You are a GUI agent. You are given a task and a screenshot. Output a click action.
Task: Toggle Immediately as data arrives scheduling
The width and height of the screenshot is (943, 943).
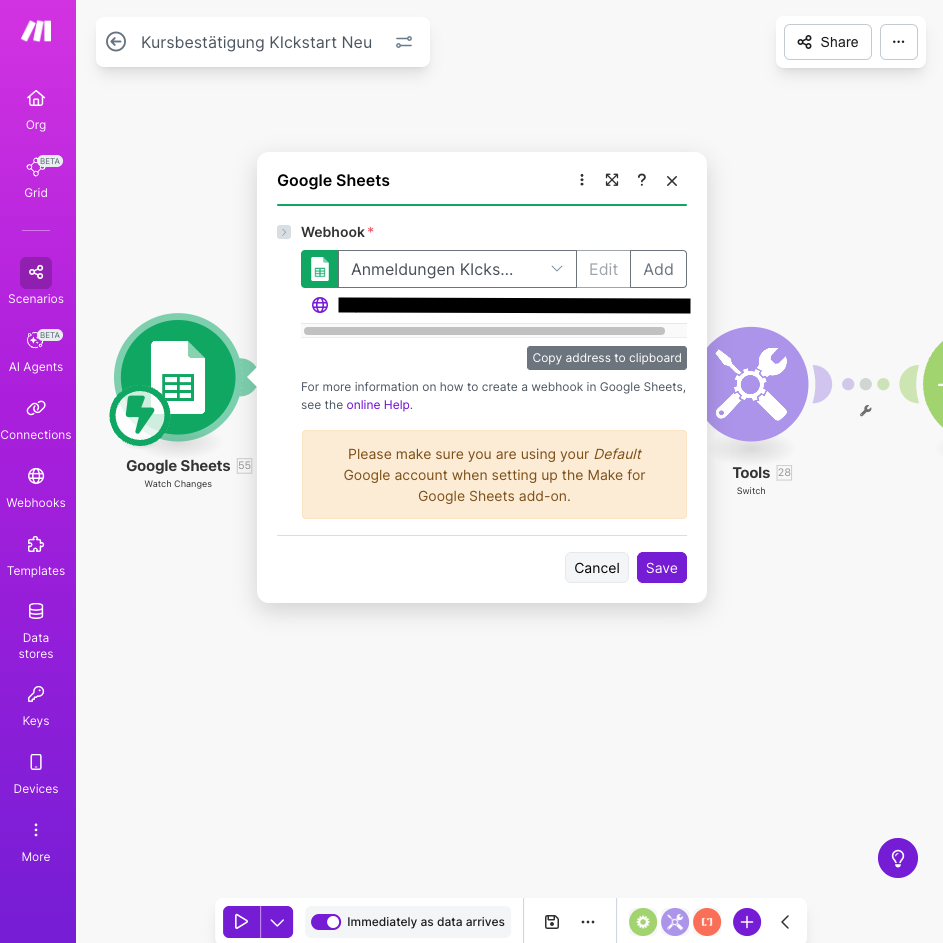click(326, 922)
